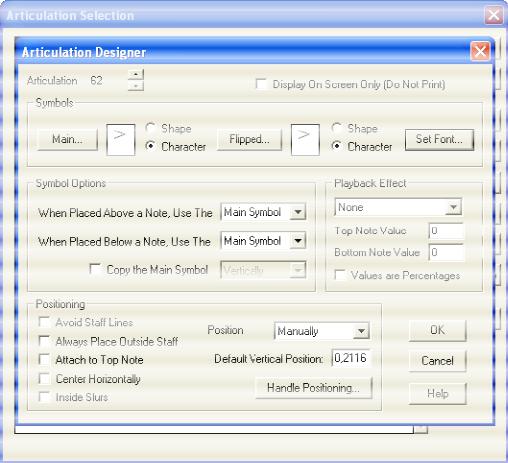Open the Flipped... symbol chooser

249,139
